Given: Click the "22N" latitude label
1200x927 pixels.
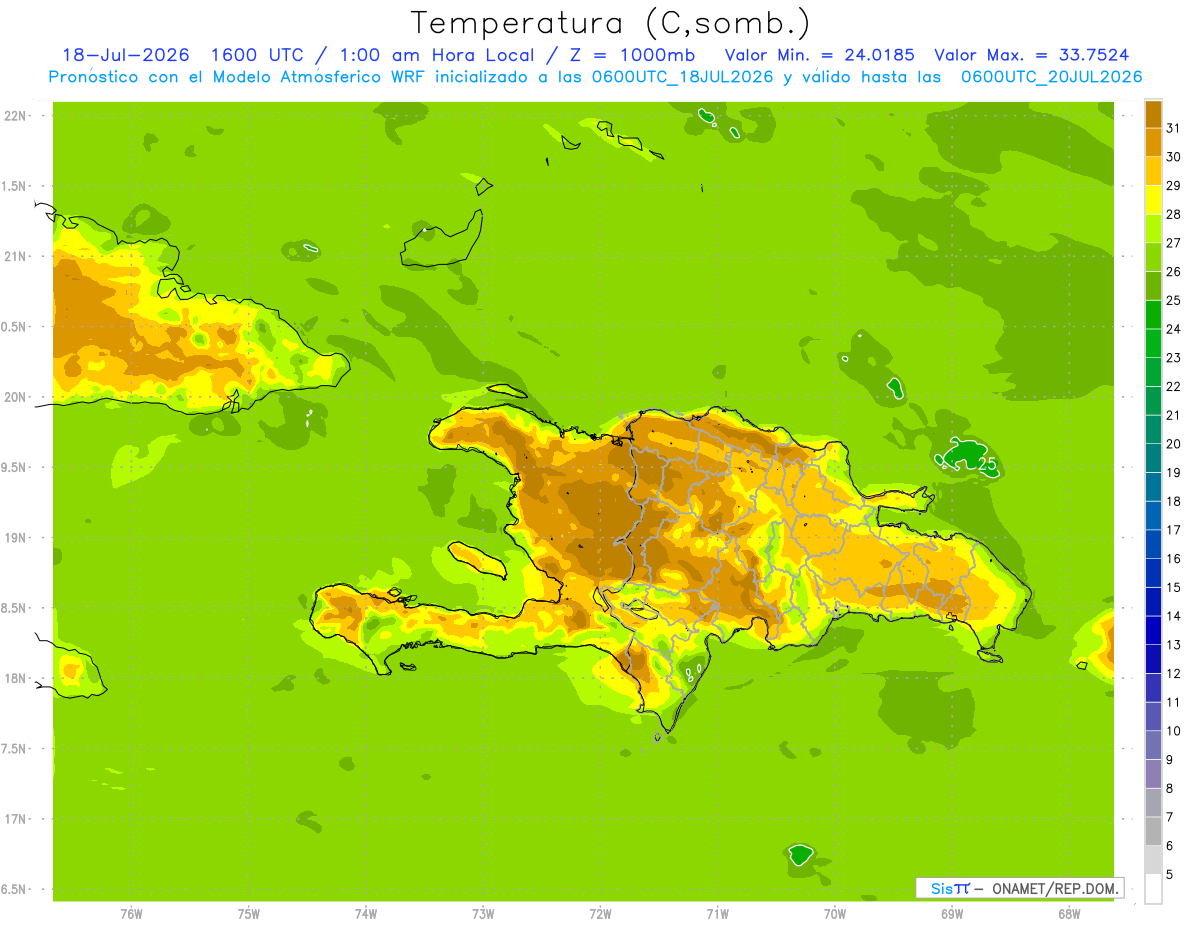Looking at the screenshot, I should 14,116.
